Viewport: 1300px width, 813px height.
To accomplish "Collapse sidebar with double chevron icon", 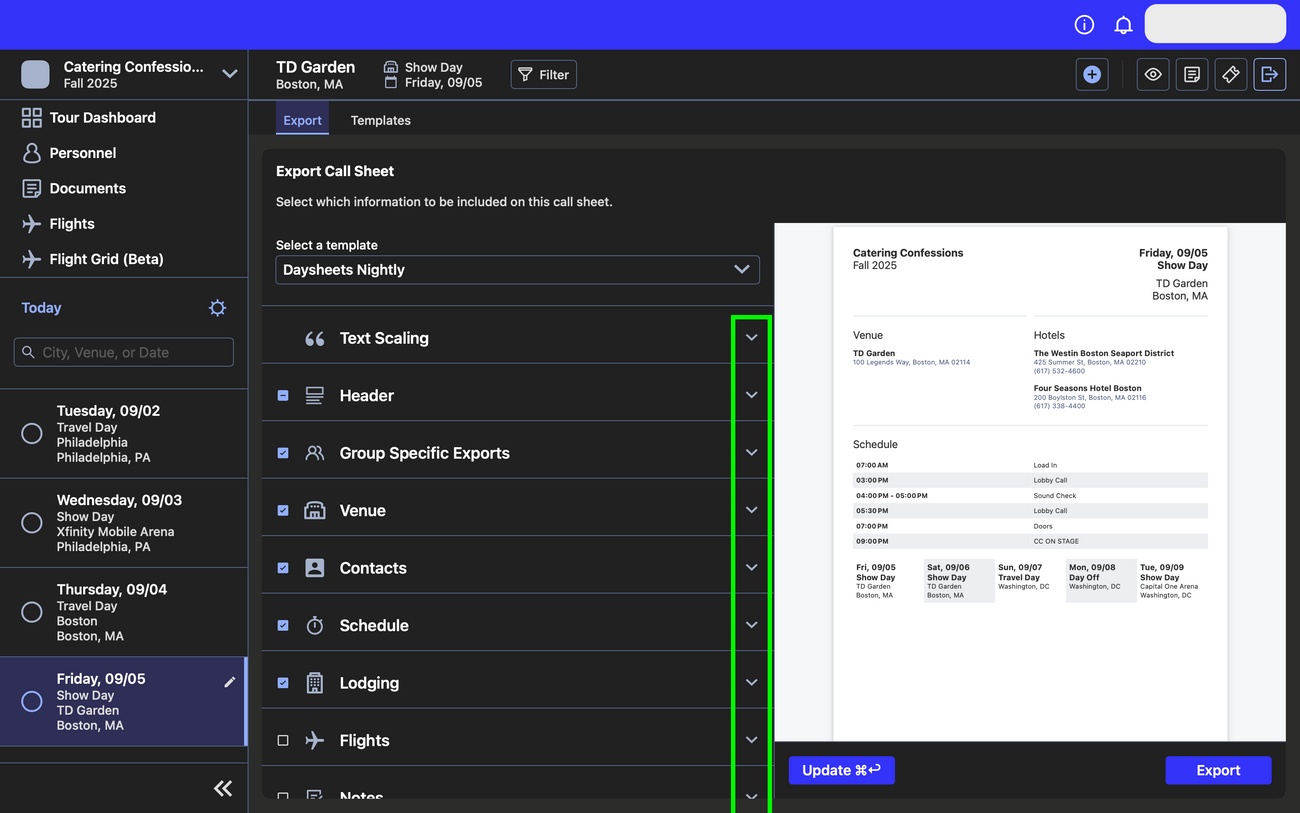I will pos(223,789).
